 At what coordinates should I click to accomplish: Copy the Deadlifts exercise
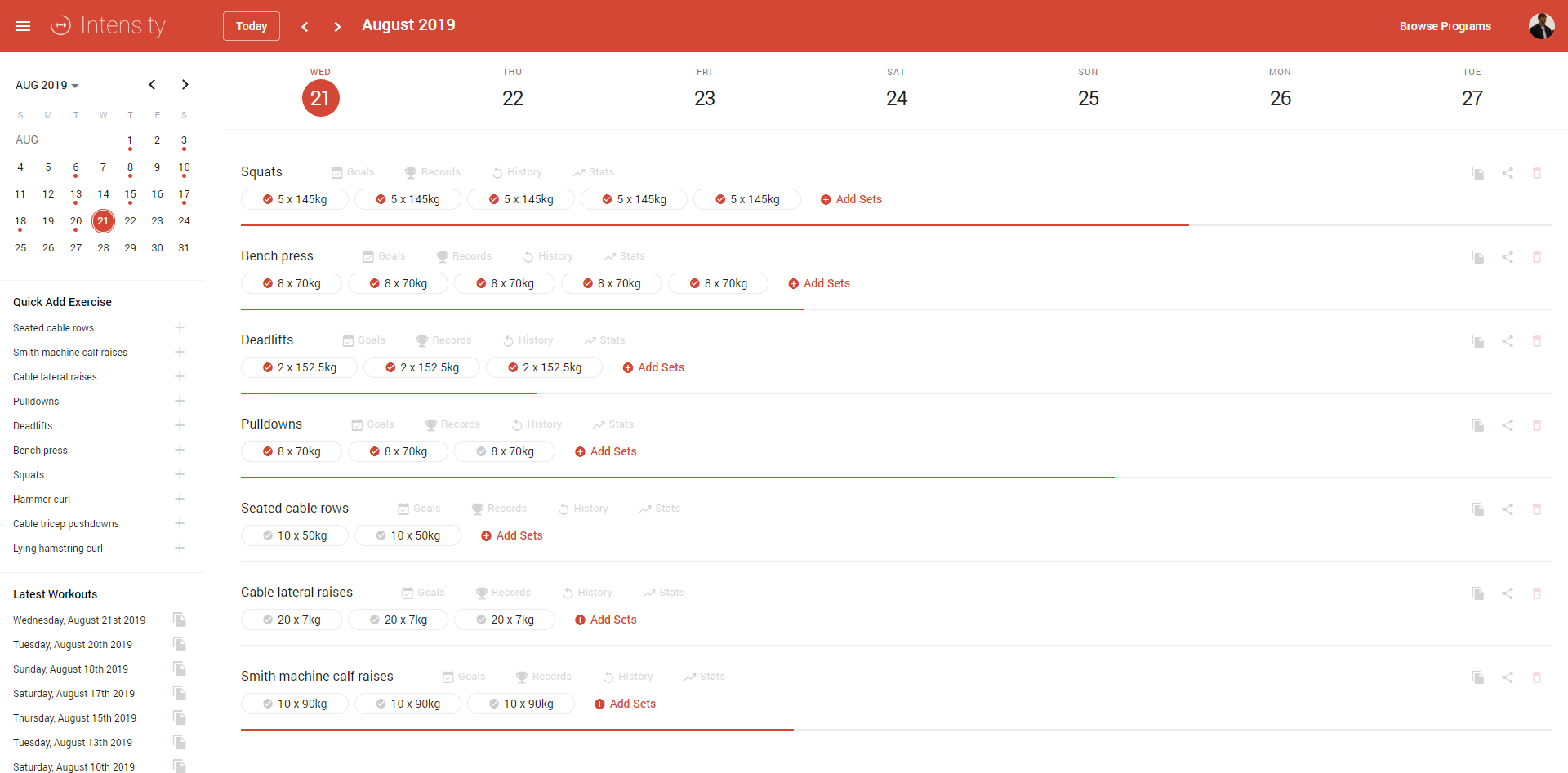[x=1478, y=341]
